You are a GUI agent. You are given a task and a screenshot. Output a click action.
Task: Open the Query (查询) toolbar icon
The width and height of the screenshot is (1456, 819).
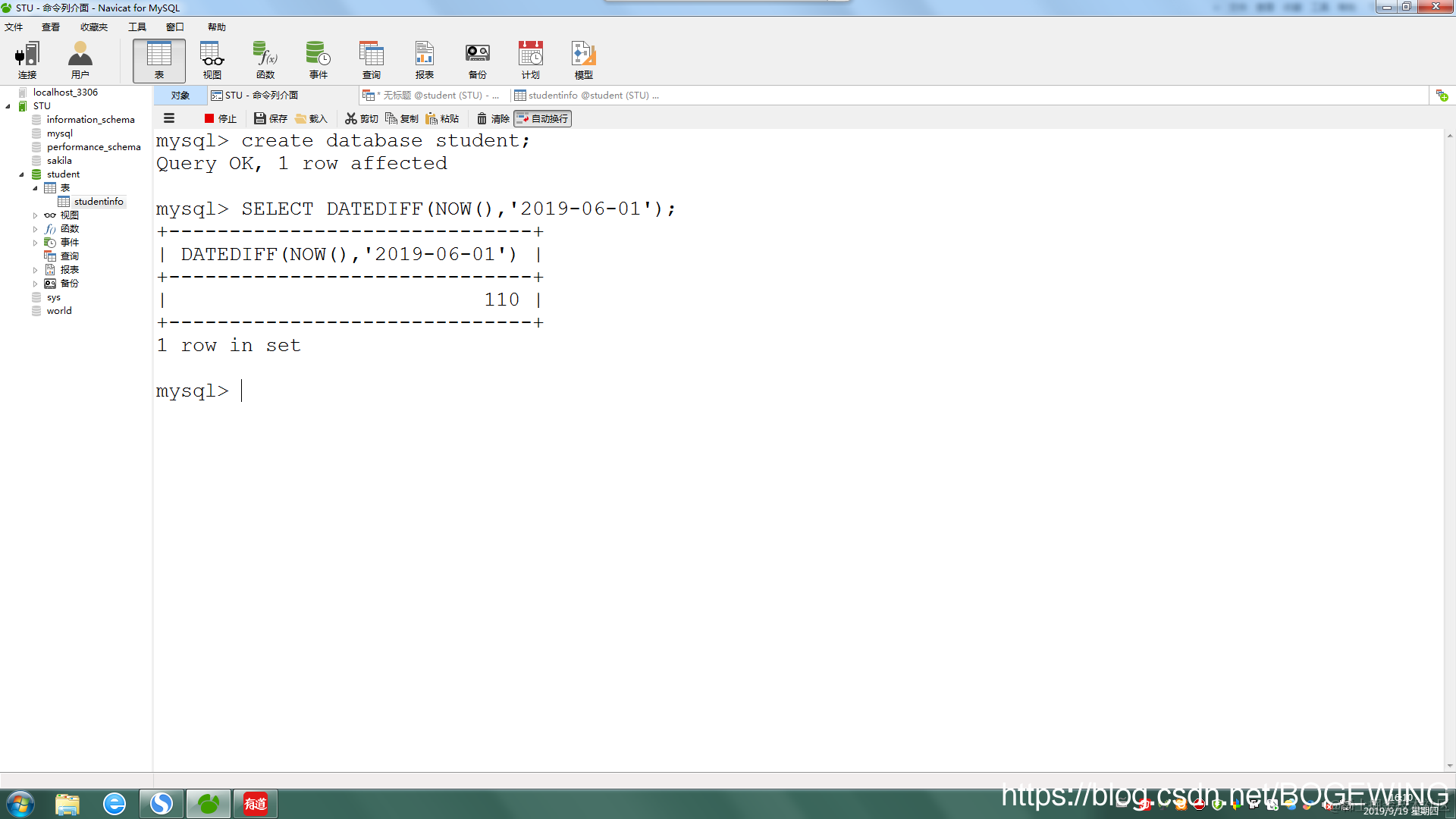pyautogui.click(x=371, y=61)
